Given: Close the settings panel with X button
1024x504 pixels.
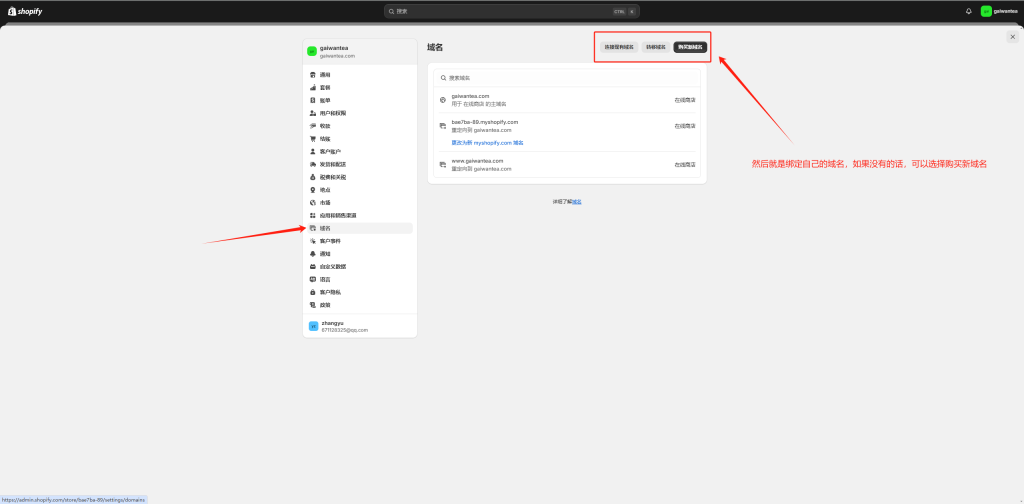Looking at the screenshot, I should (x=1012, y=37).
